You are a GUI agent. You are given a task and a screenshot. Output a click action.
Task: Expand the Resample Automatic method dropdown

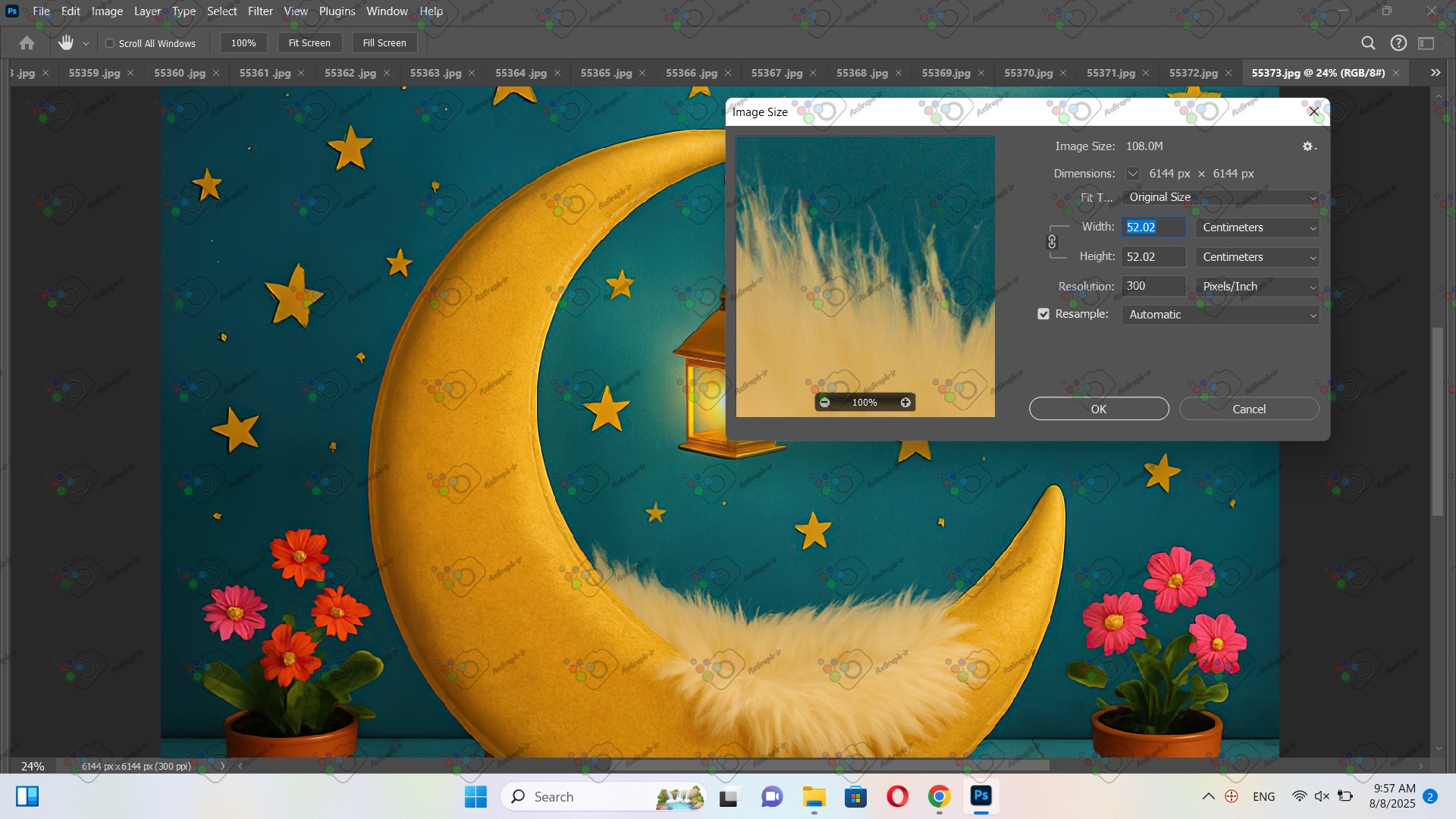tap(1220, 315)
